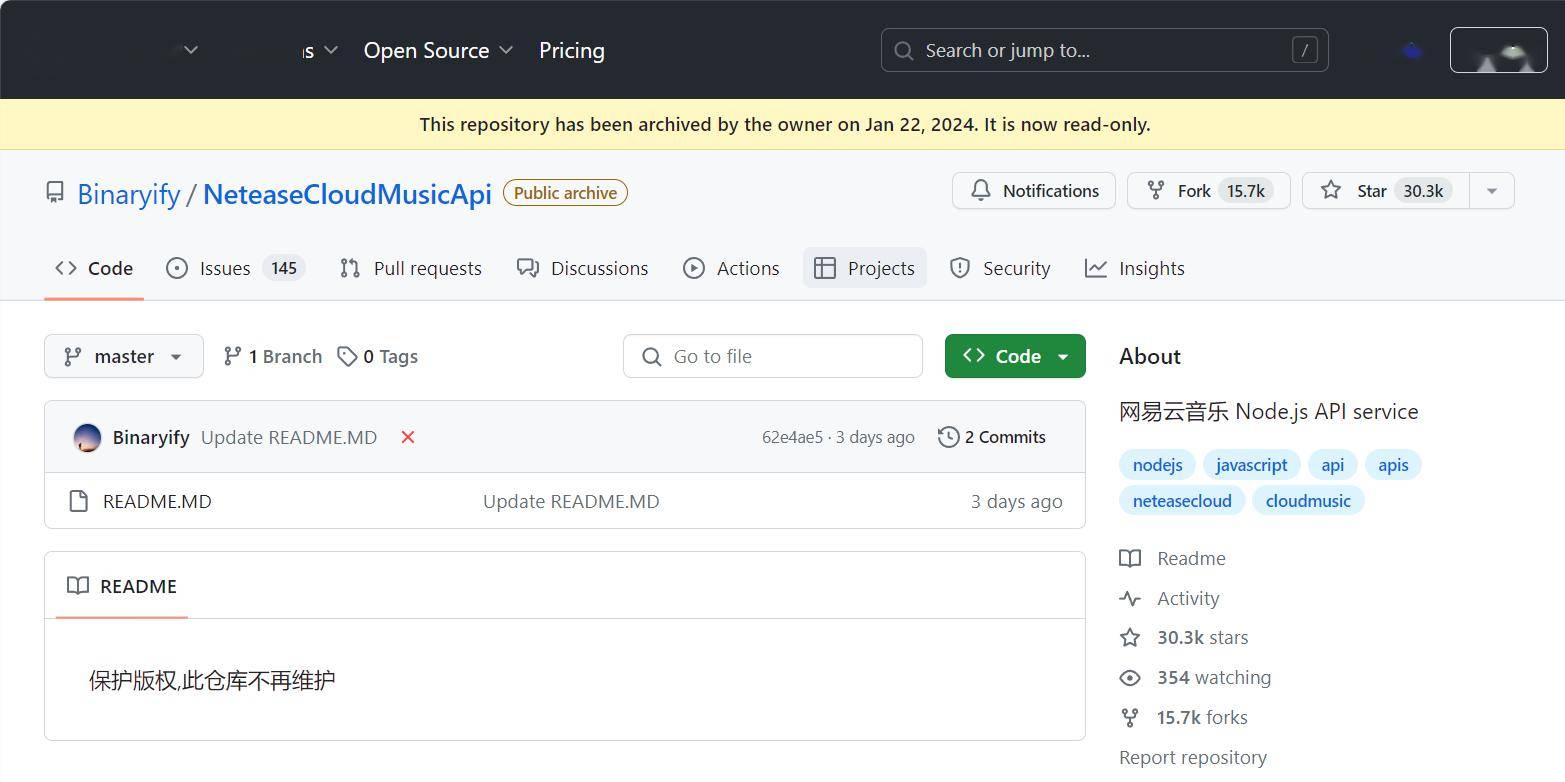This screenshot has width=1565, height=782.
Task: Click the javascript topic tag
Action: (1251, 465)
